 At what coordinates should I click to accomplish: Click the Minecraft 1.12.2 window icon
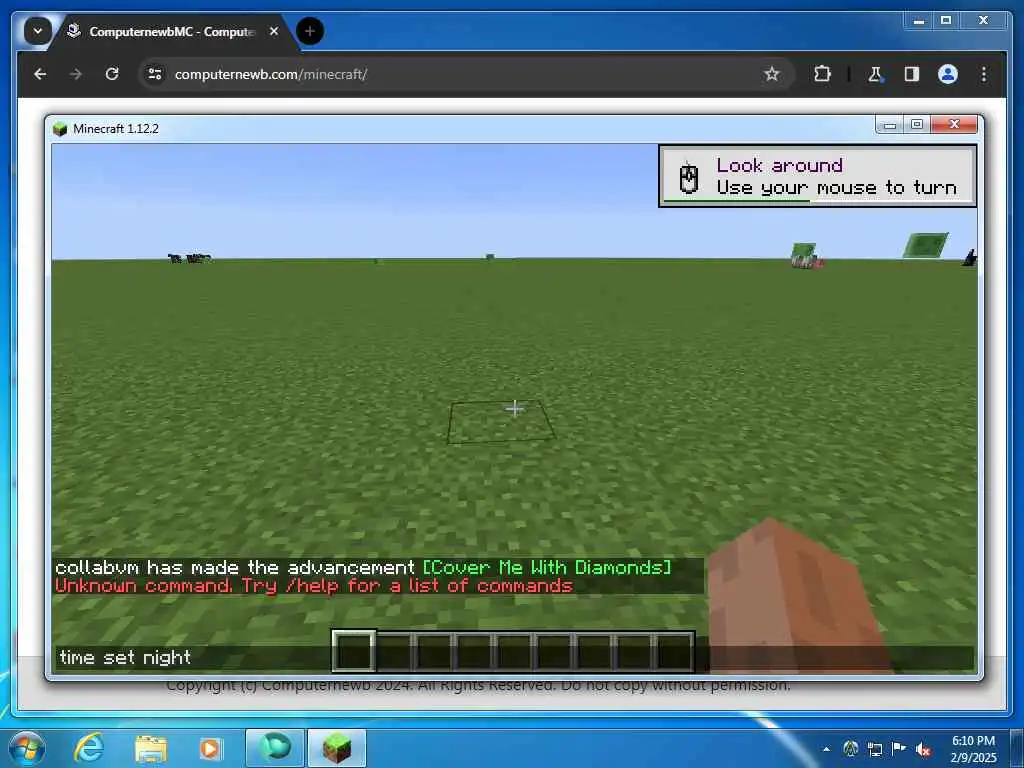click(x=60, y=129)
